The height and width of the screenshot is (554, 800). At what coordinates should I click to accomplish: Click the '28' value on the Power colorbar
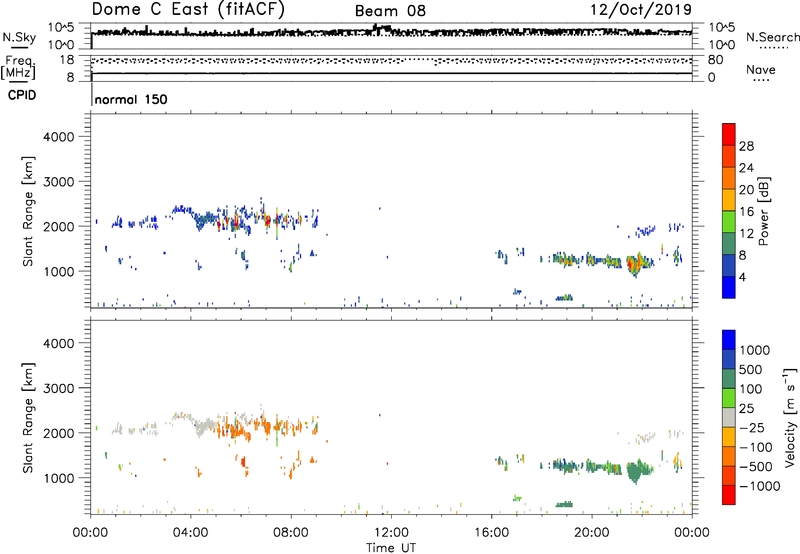(746, 146)
